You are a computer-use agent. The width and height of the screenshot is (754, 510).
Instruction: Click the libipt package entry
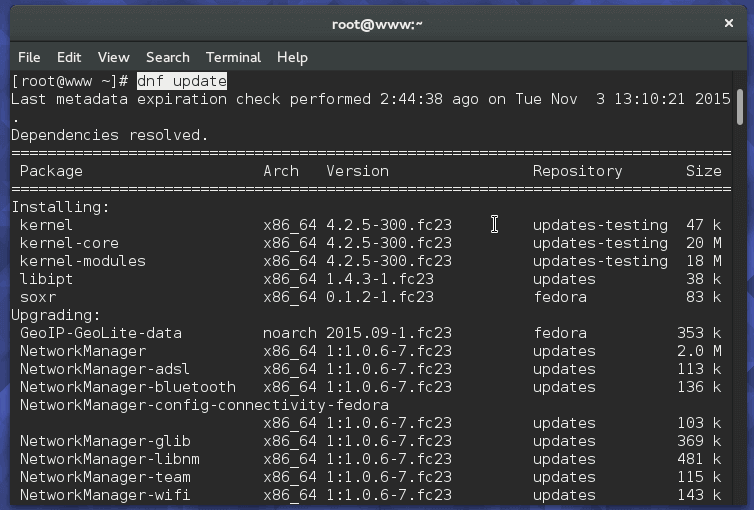46,279
